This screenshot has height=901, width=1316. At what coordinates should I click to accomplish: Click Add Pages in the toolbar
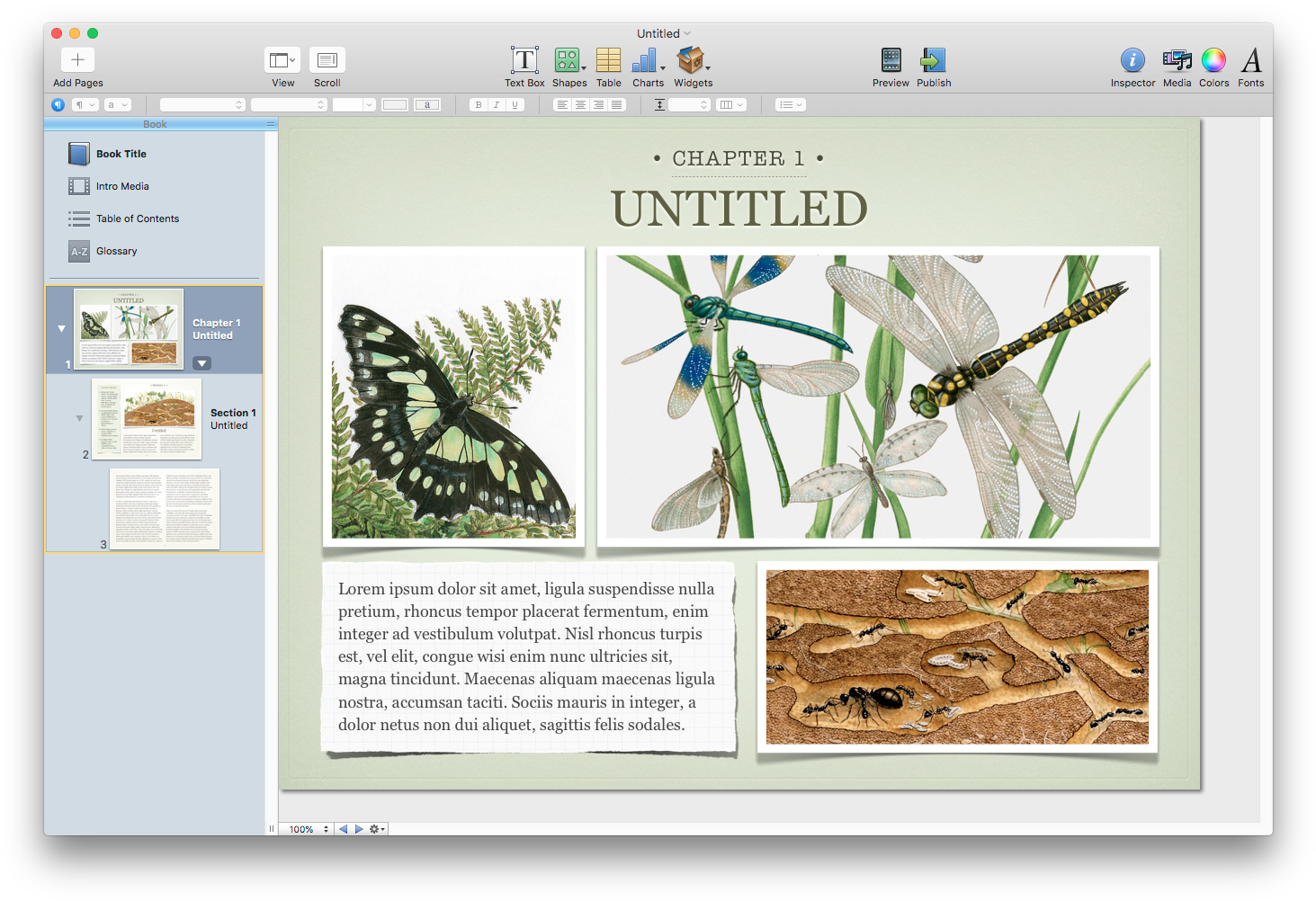coord(77,60)
